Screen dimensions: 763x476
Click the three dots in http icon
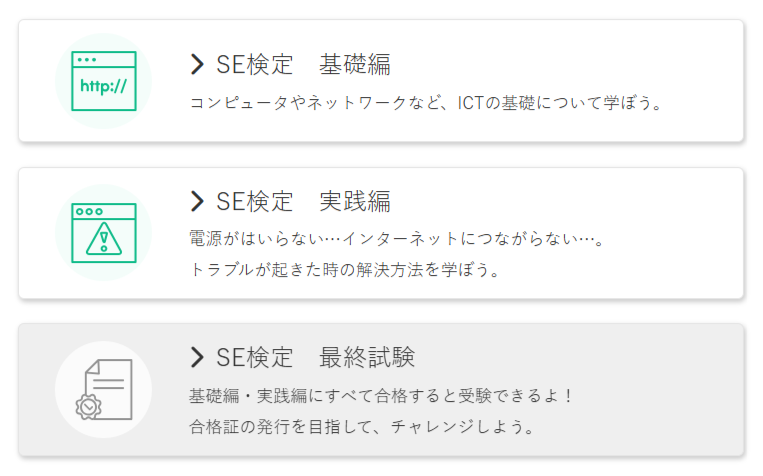point(87,59)
